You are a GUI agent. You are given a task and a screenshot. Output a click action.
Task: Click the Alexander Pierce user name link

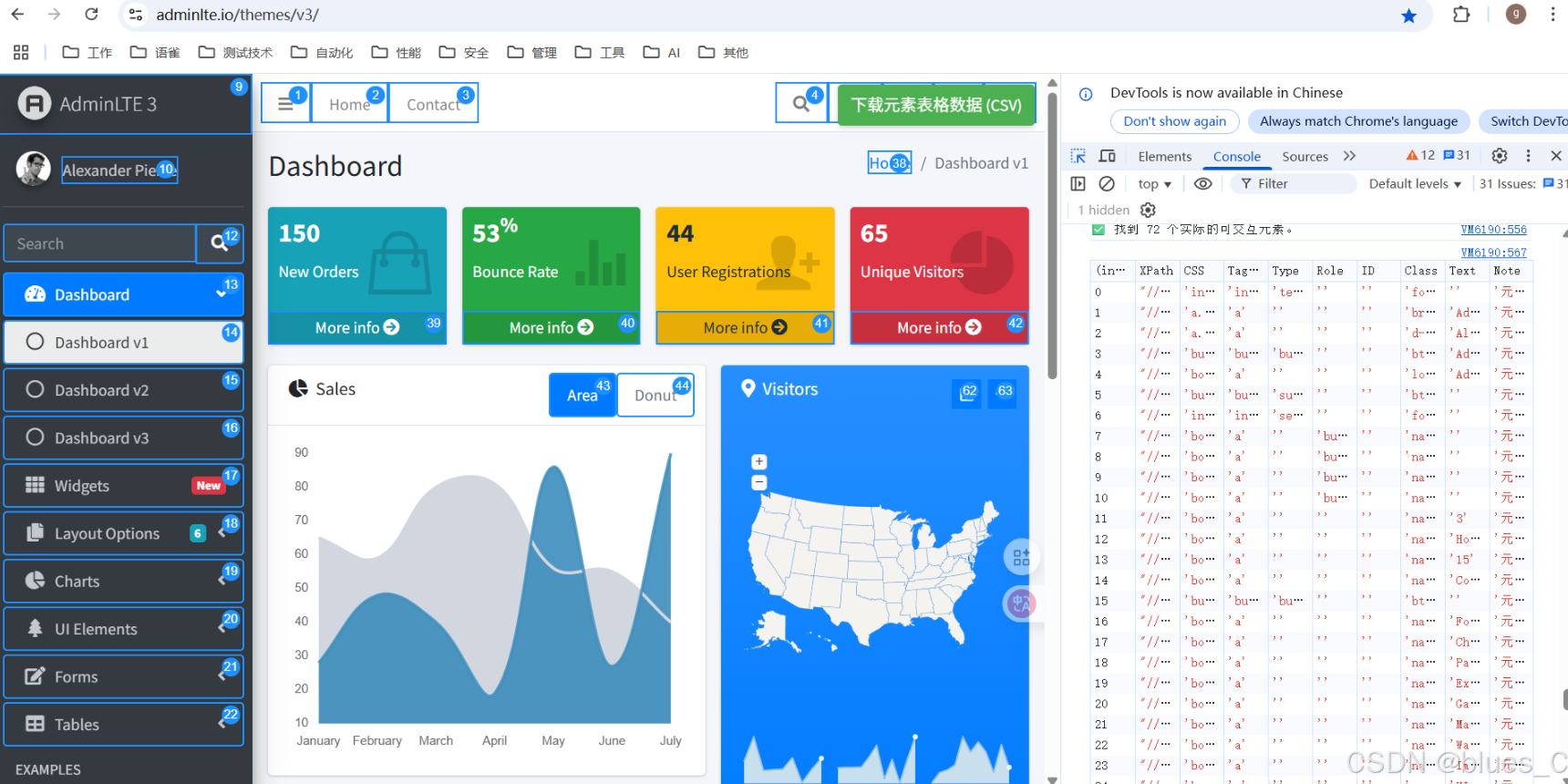point(119,170)
